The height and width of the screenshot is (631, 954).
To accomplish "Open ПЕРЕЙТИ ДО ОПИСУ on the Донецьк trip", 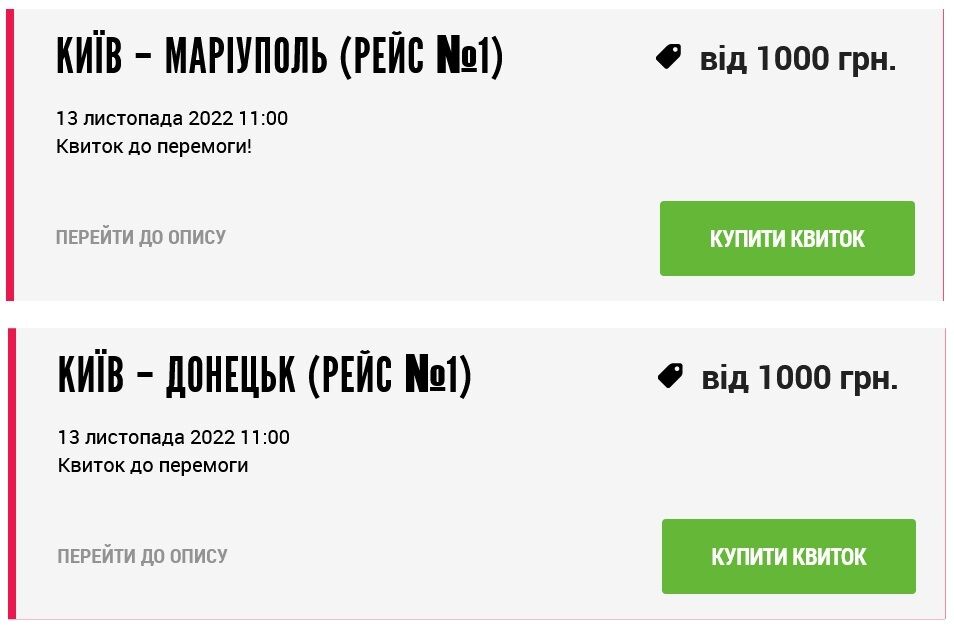I will [141, 557].
